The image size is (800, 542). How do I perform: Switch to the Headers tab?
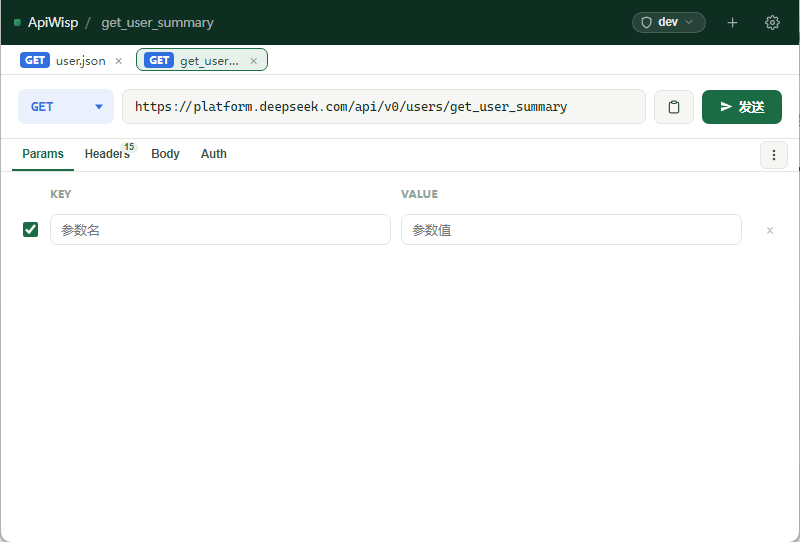point(107,154)
